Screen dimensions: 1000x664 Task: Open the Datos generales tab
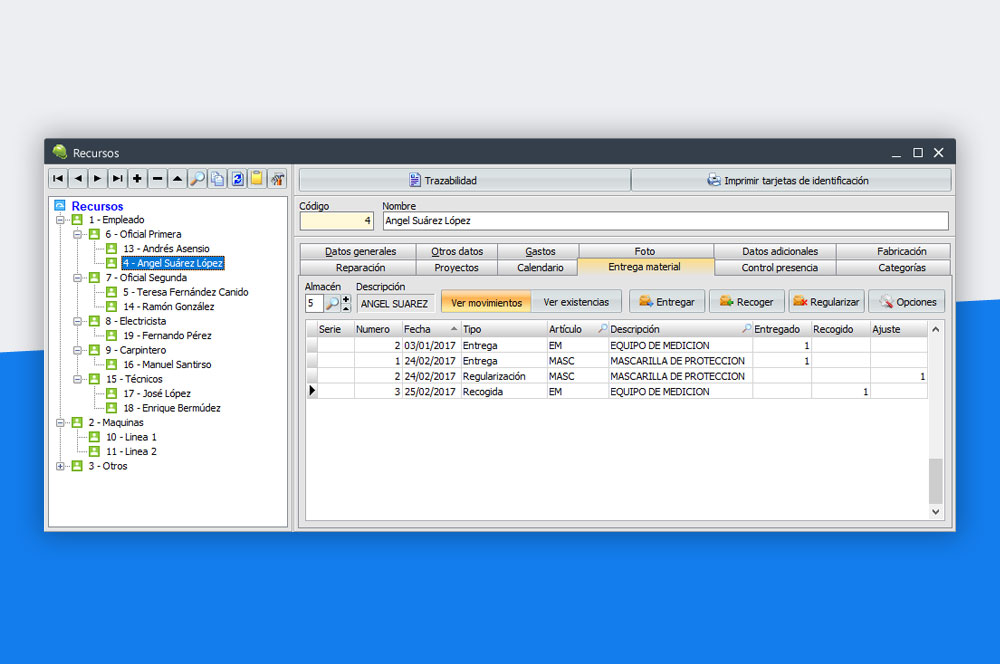360,251
